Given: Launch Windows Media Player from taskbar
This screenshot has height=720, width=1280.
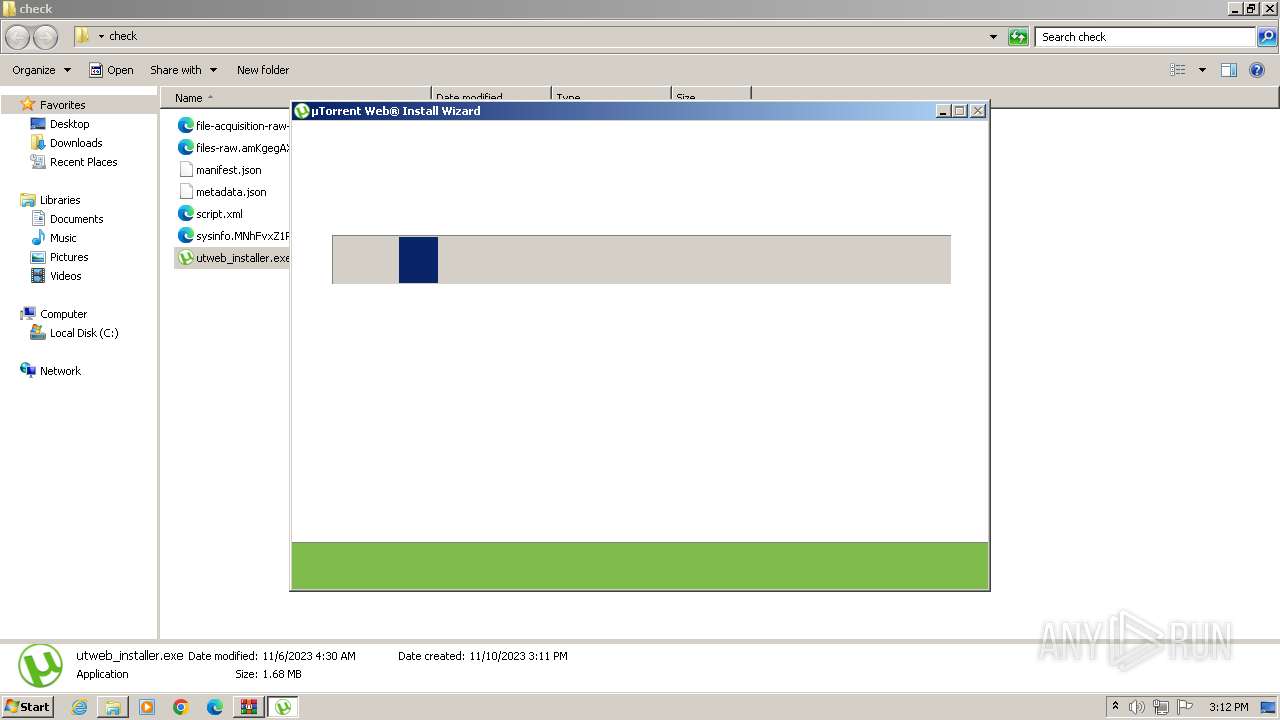Looking at the screenshot, I should pos(147,707).
